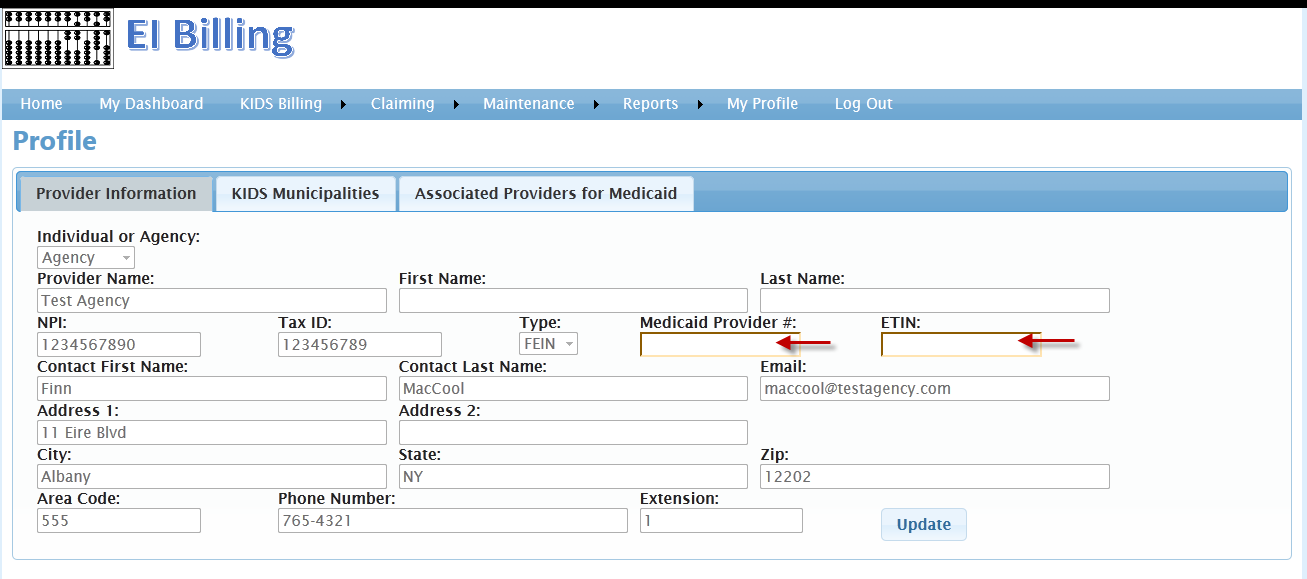Expand the Claiming menu
This screenshot has width=1307, height=579.
(402, 103)
